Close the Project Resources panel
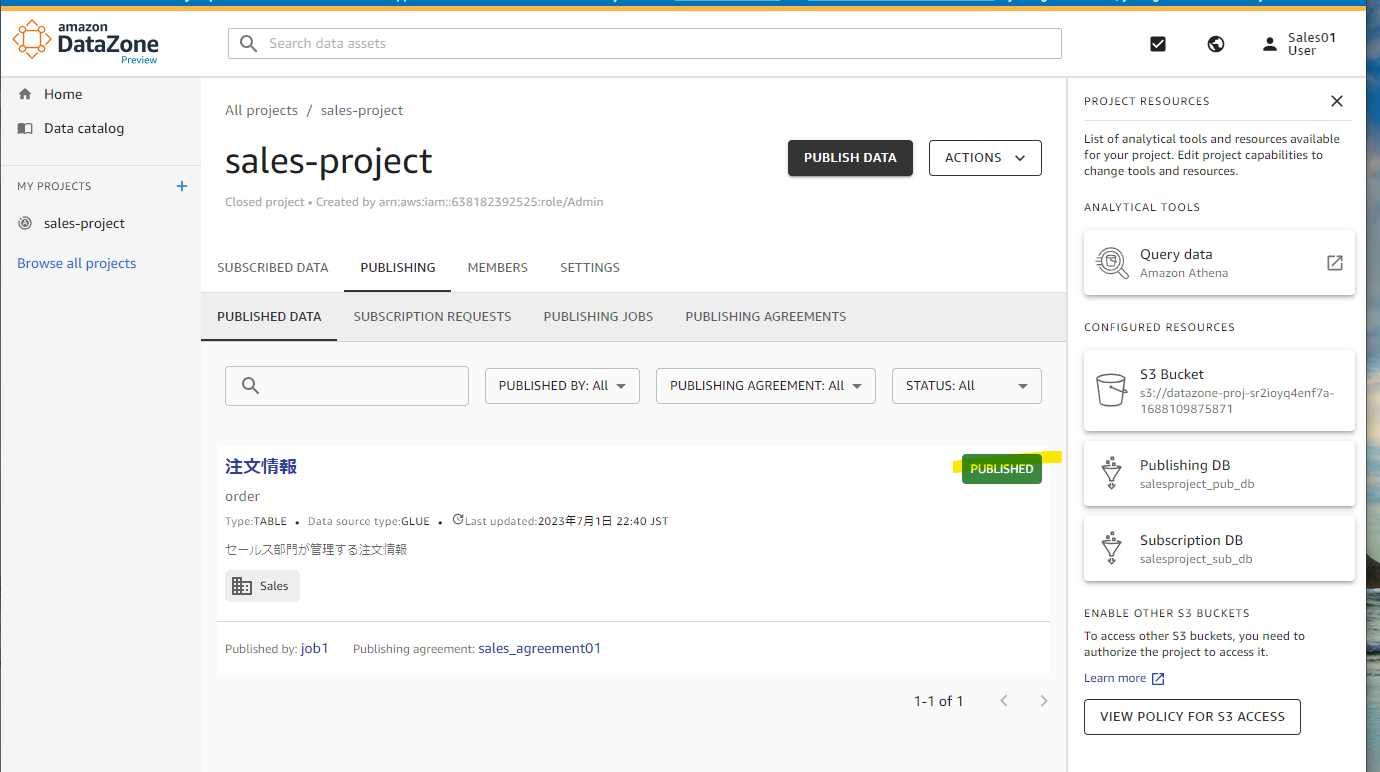Screen dimensions: 1380x772 [x=1337, y=101]
